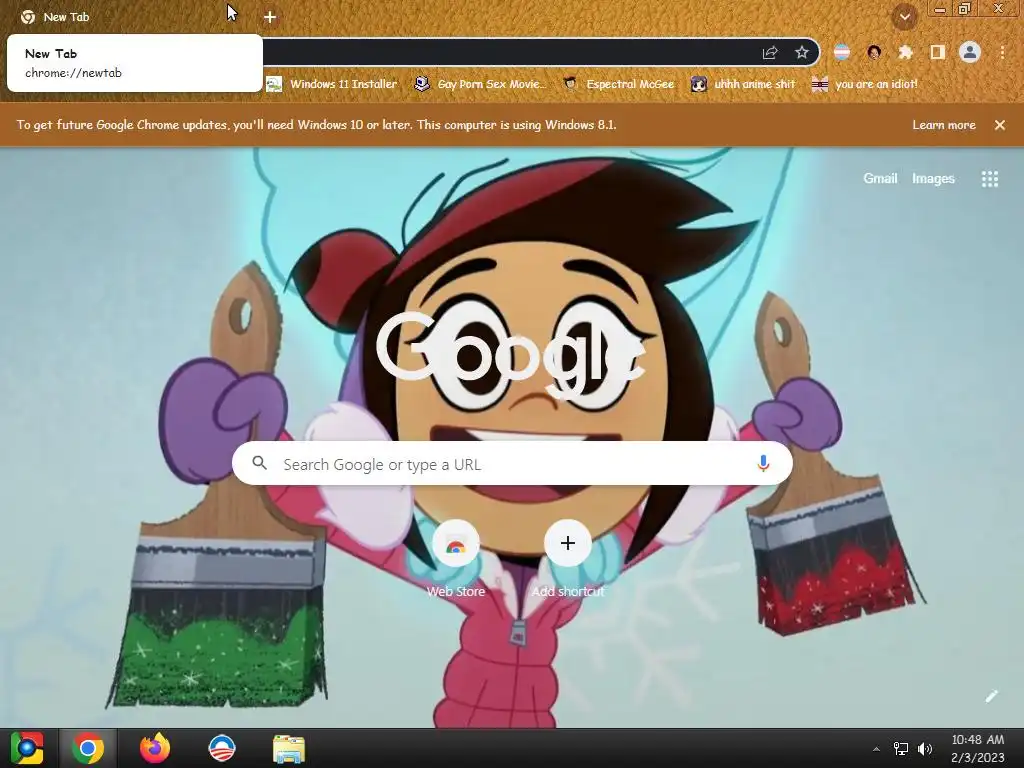Open the network tray icon

pyautogui.click(x=901, y=749)
